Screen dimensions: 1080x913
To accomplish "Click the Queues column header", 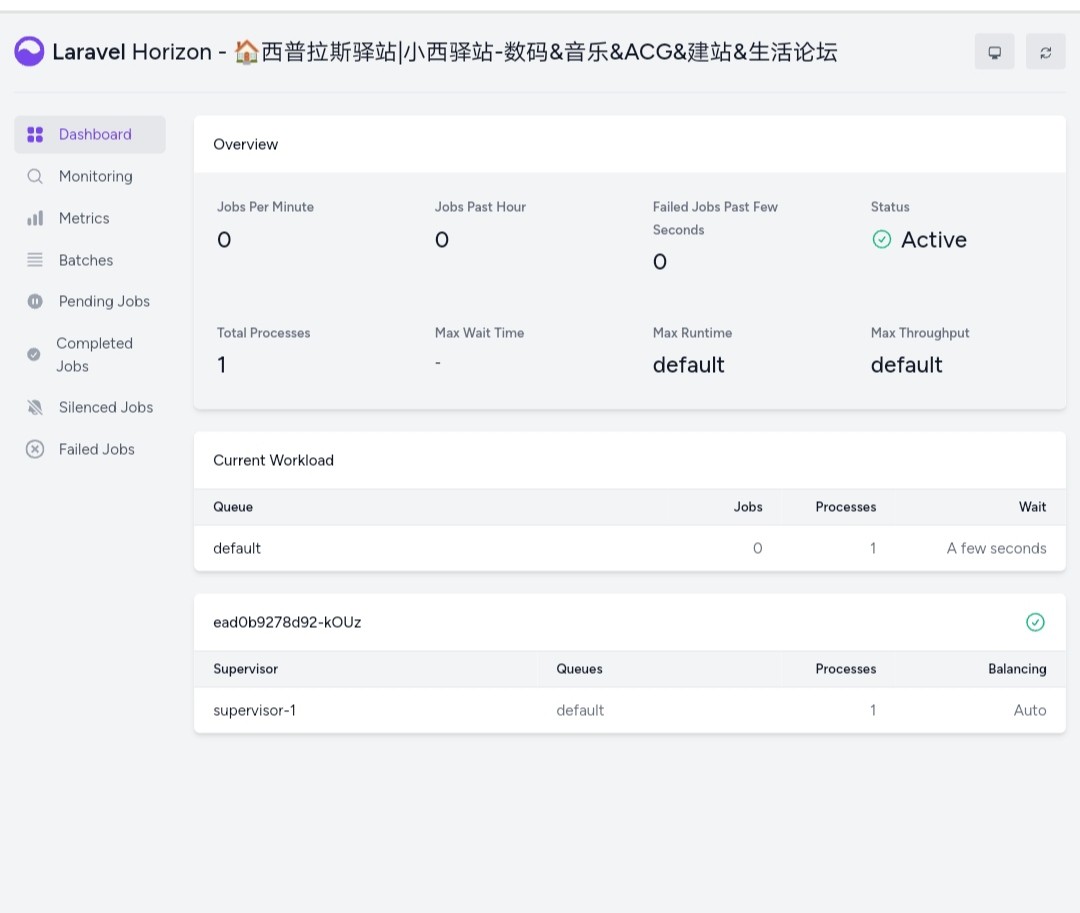I will coord(579,669).
